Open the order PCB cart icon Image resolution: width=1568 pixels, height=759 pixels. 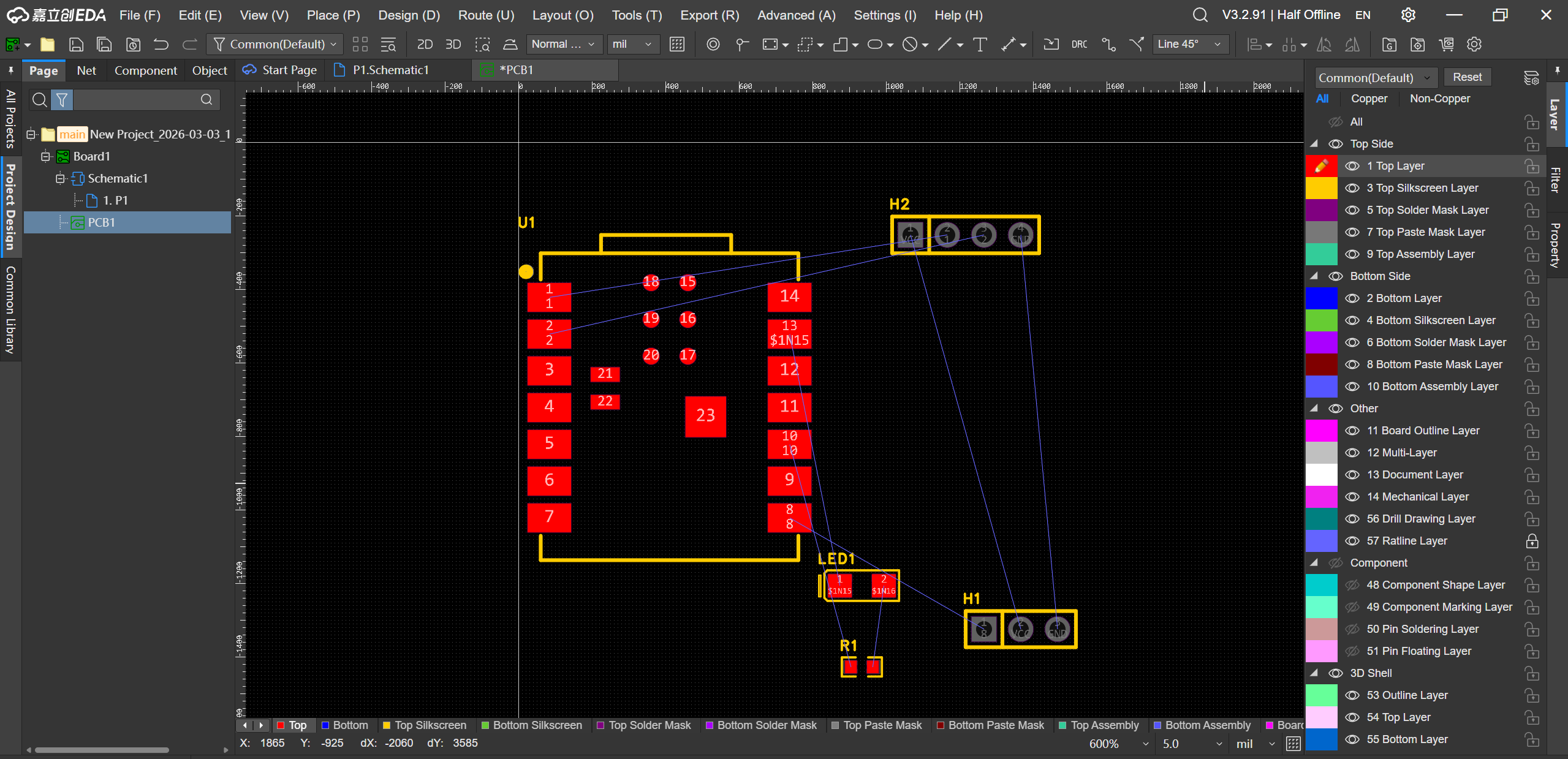tap(1446, 44)
